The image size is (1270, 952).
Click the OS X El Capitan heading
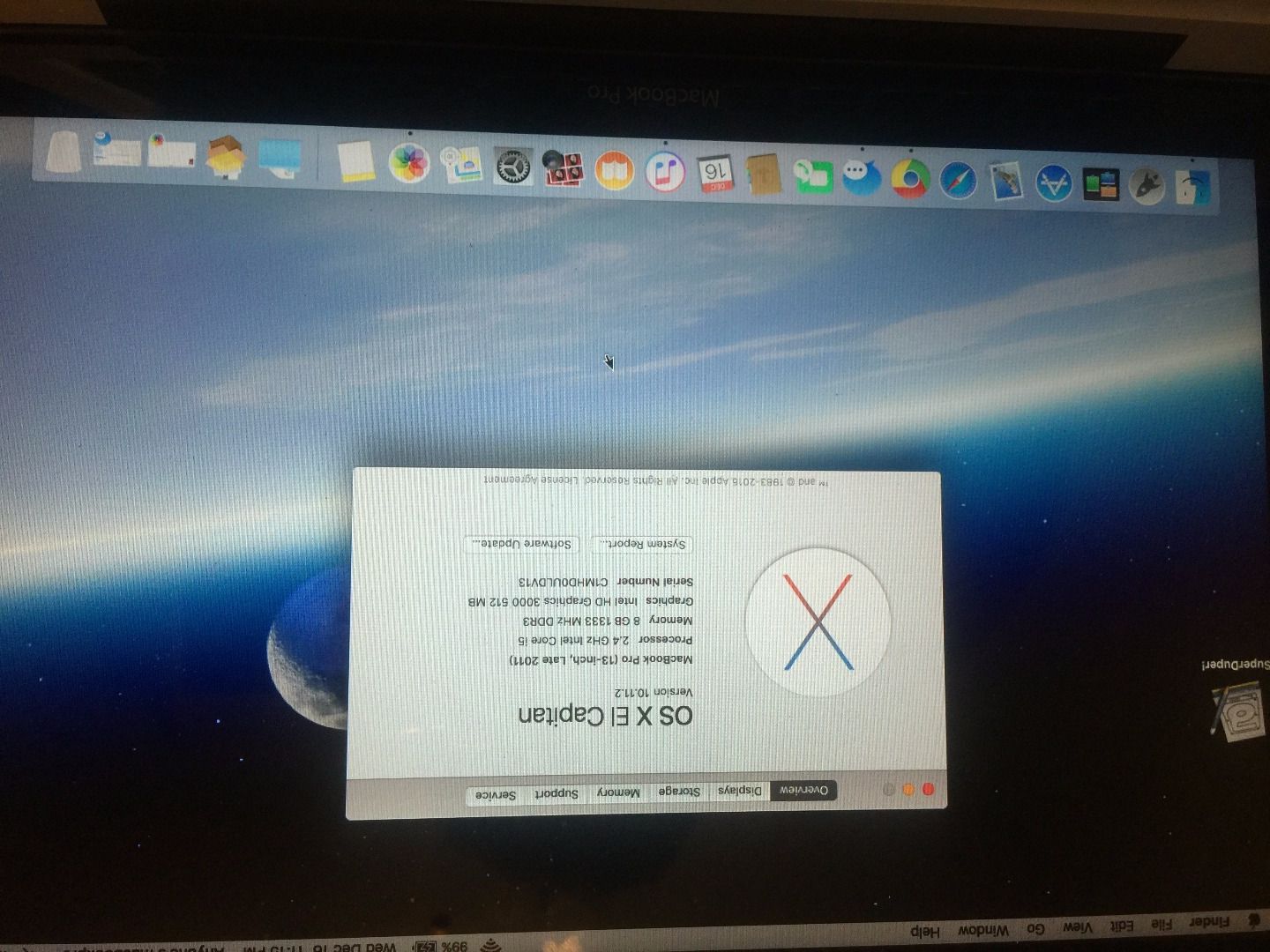(x=606, y=715)
